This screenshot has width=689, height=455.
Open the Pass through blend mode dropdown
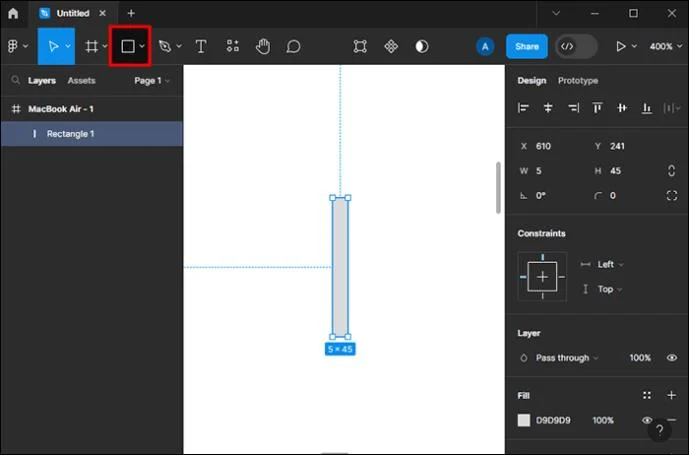point(567,358)
